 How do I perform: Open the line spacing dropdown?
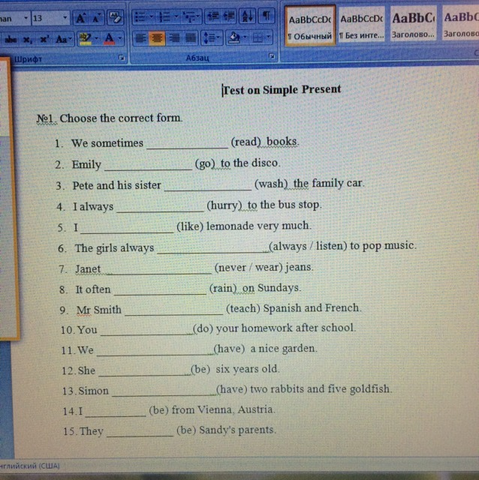pos(211,38)
